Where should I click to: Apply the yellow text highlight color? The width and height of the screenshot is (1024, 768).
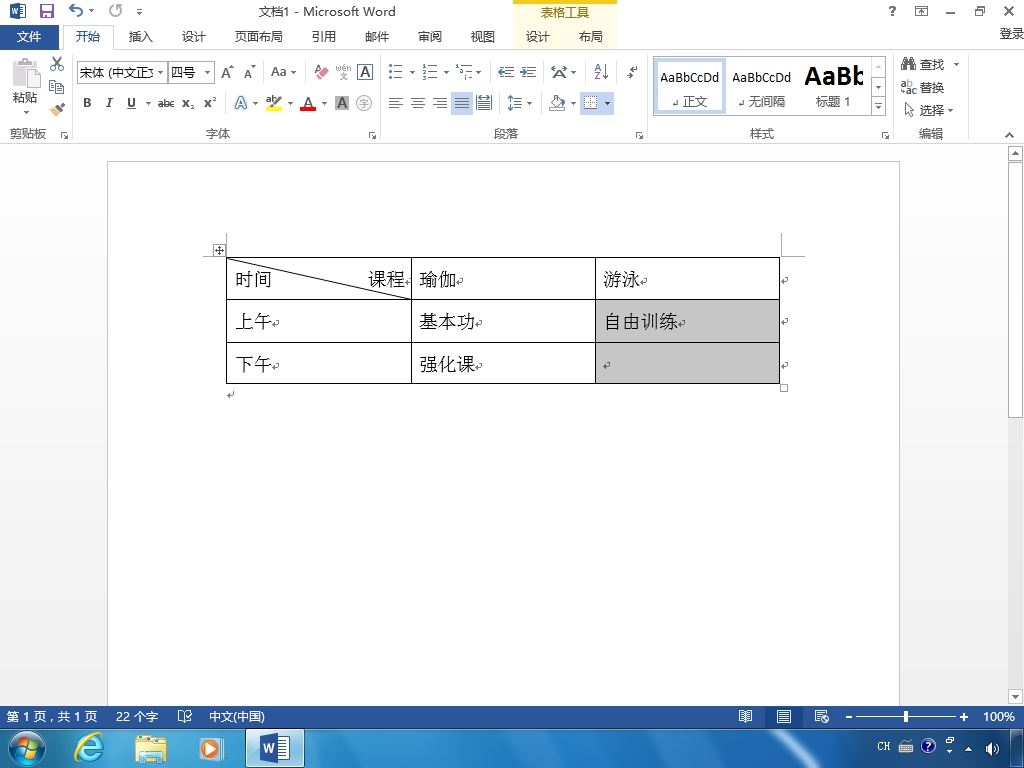(x=274, y=103)
